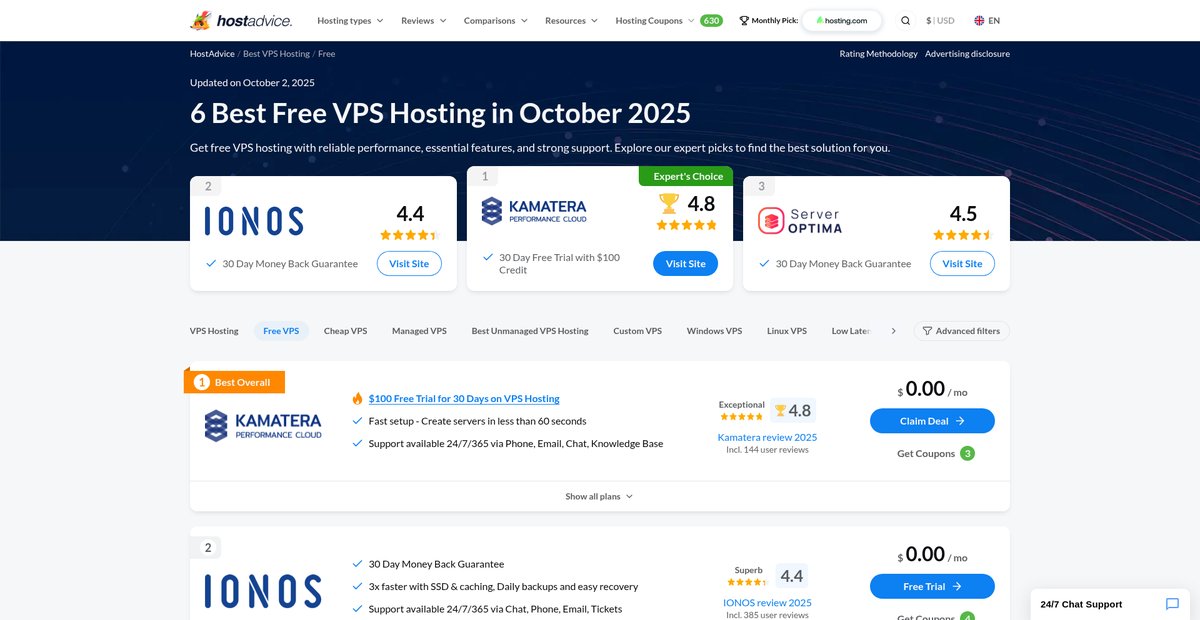This screenshot has width=1200, height=620.
Task: Expand the Comparisons menu
Action: [x=496, y=20]
